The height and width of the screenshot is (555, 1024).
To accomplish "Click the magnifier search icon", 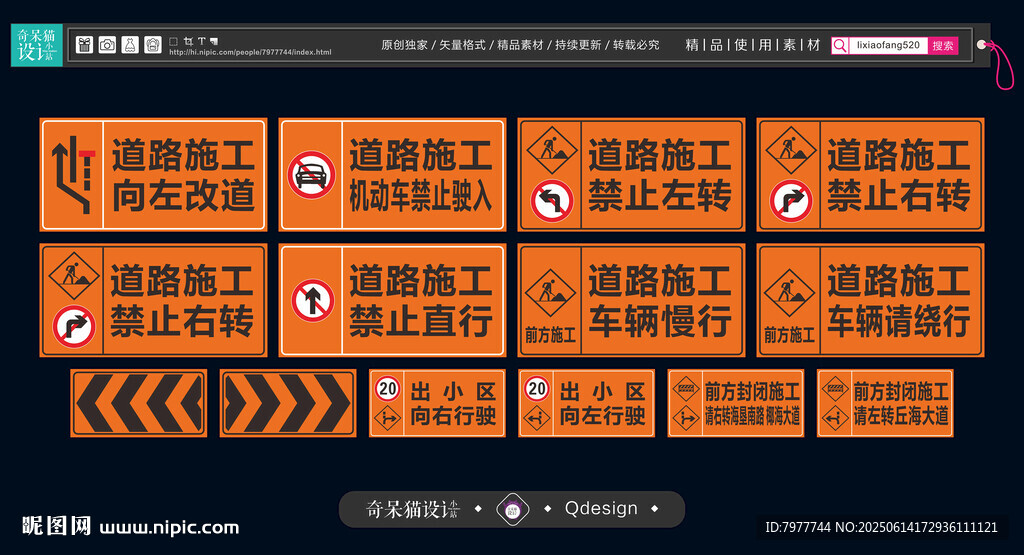I will (x=840, y=45).
